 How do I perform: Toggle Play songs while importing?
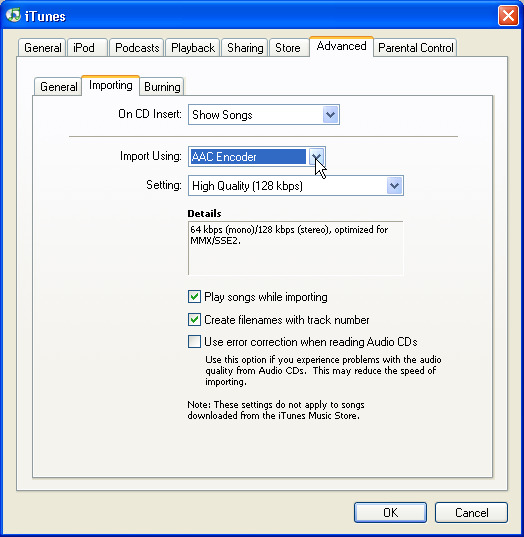[x=194, y=297]
